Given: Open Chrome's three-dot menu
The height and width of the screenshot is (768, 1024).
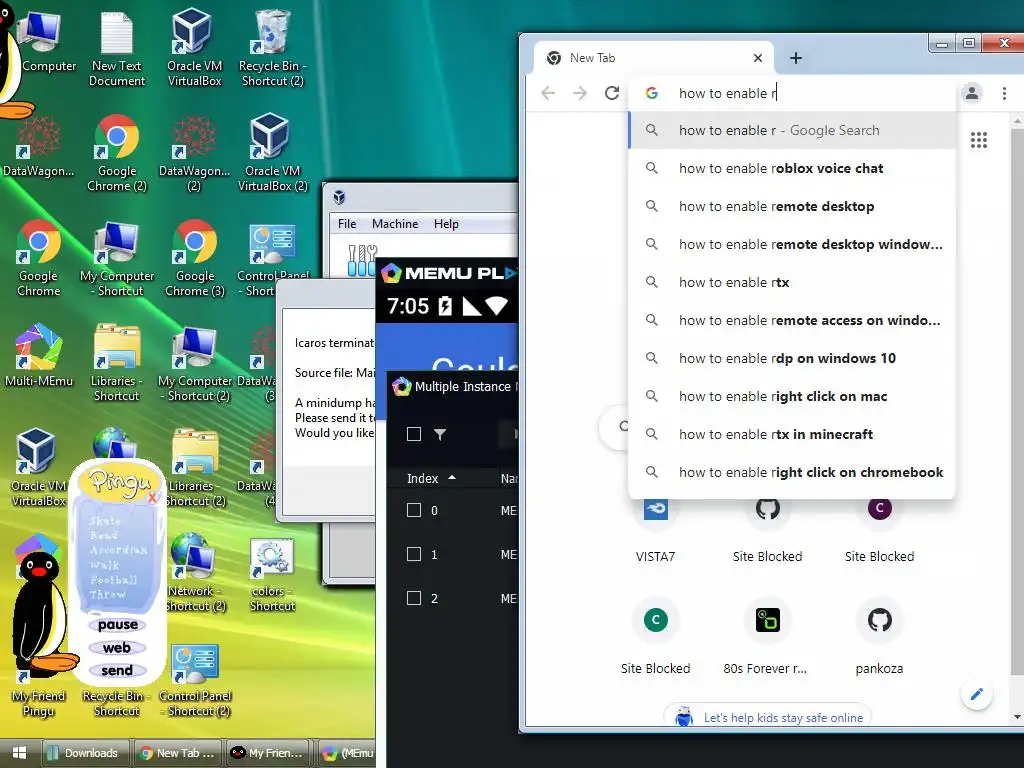Looking at the screenshot, I should tap(1004, 93).
